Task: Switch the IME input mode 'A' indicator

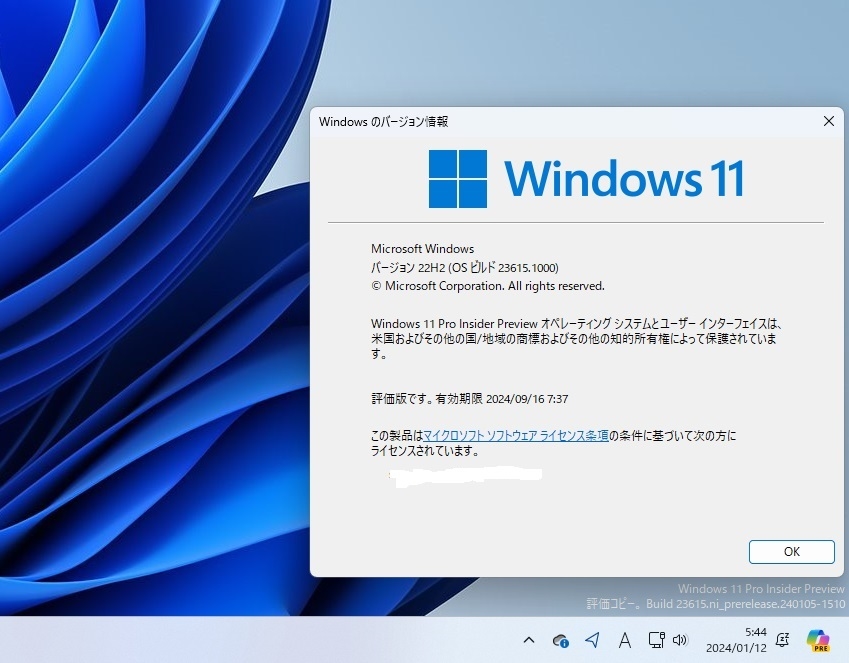Action: [x=624, y=640]
